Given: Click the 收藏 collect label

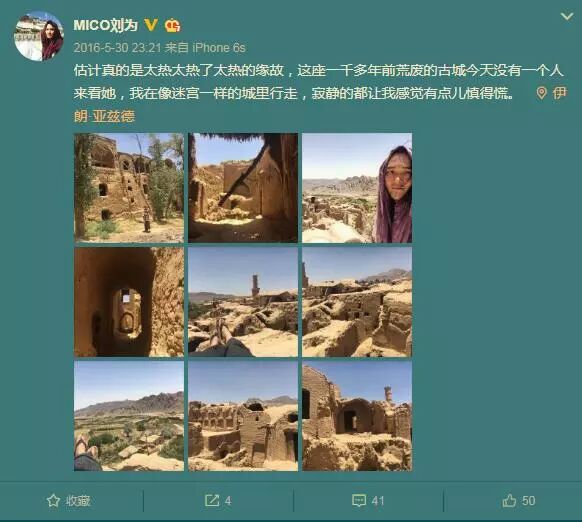Looking at the screenshot, I should [78, 500].
